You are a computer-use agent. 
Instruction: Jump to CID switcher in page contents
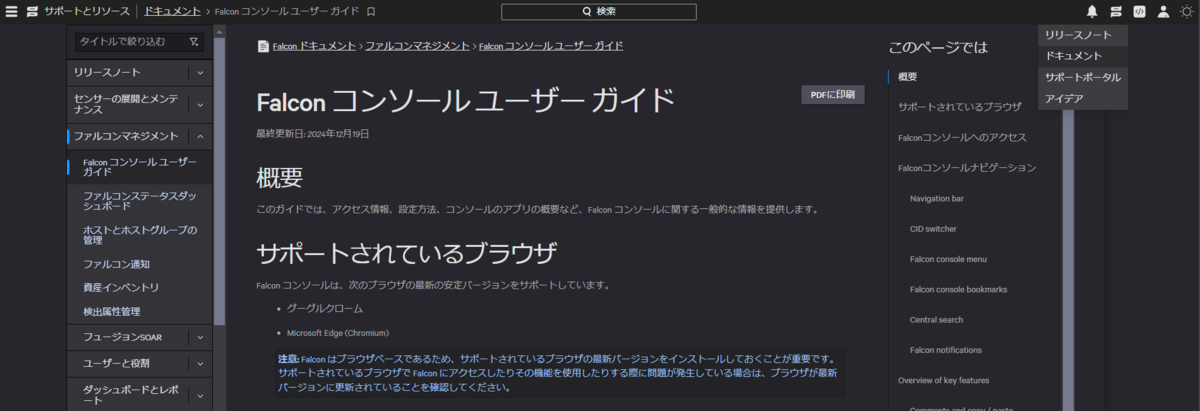click(x=934, y=229)
